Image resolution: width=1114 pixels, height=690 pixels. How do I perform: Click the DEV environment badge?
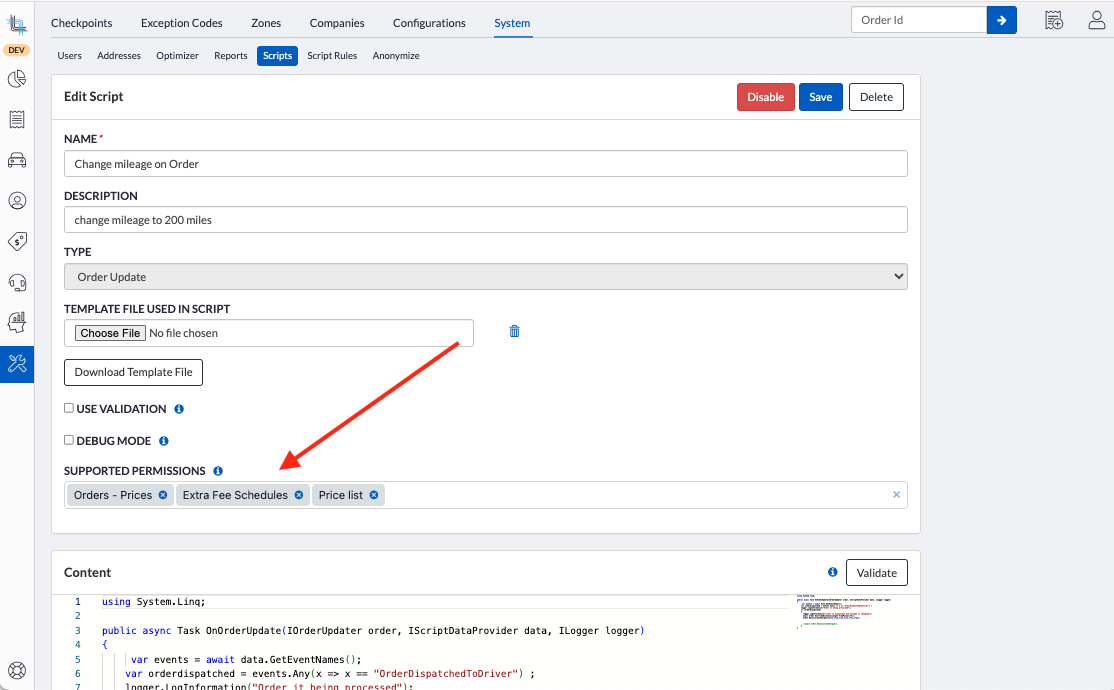[16, 50]
